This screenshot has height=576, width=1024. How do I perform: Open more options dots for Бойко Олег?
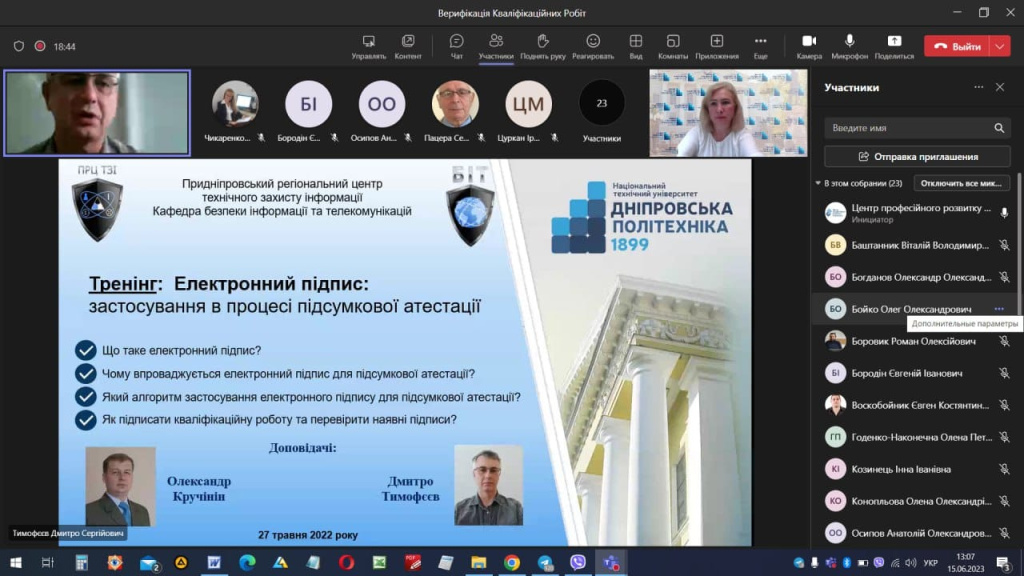click(999, 309)
